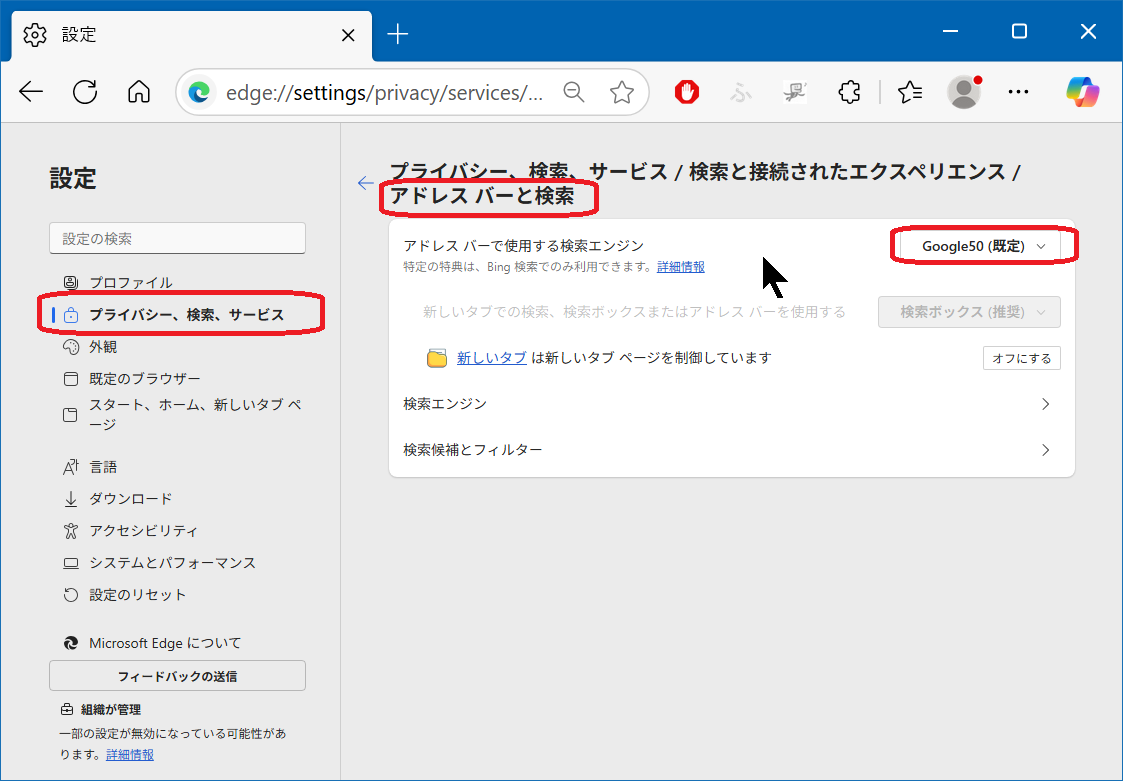
Task: Click the 設定の検索 search field
Action: click(177, 239)
